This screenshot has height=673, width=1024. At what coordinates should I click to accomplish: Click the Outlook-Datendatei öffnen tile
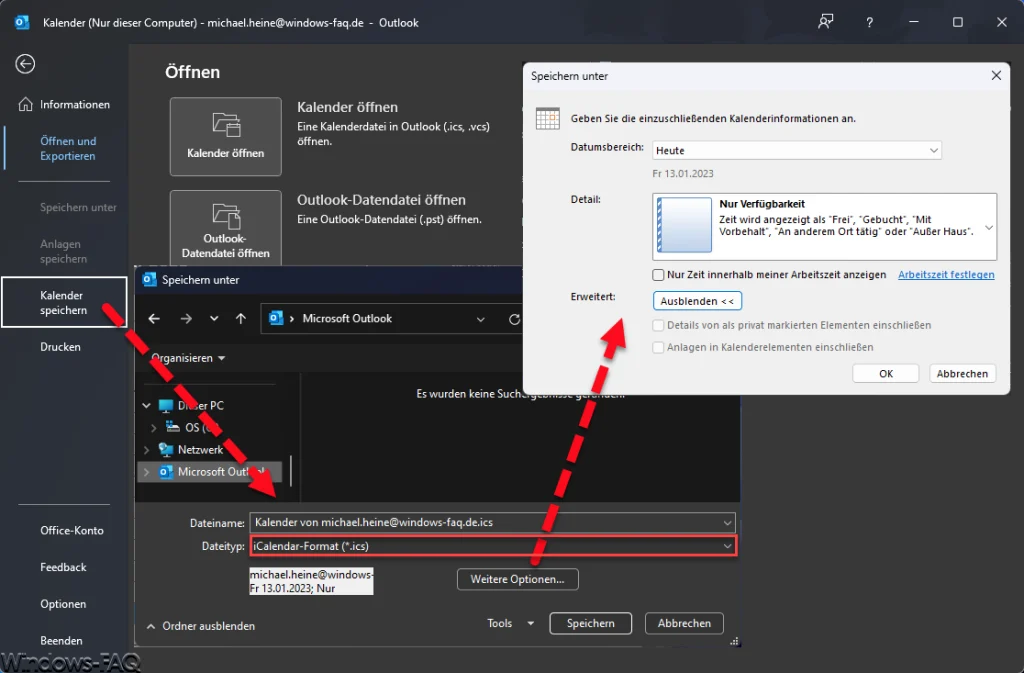225,228
